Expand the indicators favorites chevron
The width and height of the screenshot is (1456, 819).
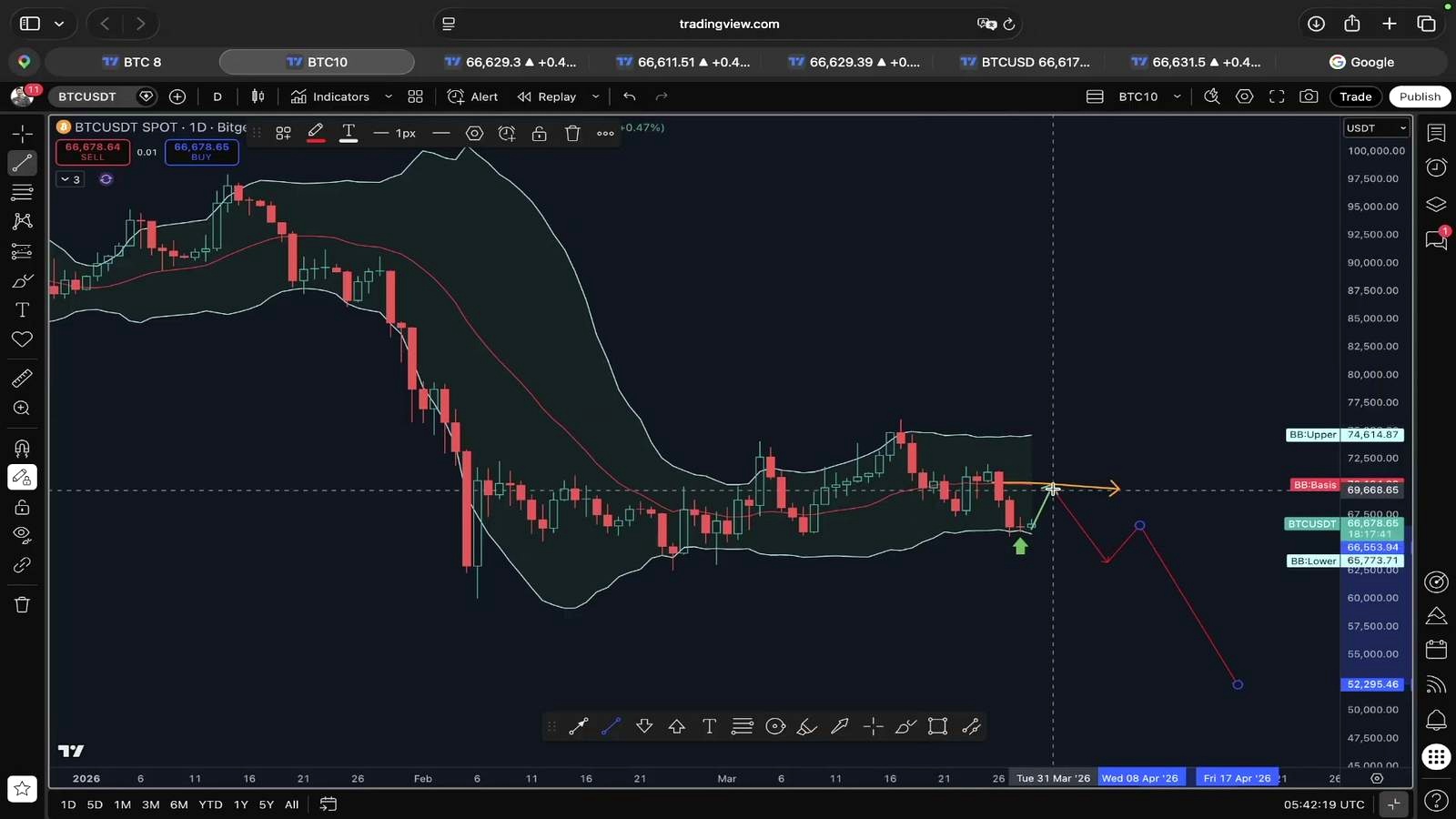tap(389, 96)
